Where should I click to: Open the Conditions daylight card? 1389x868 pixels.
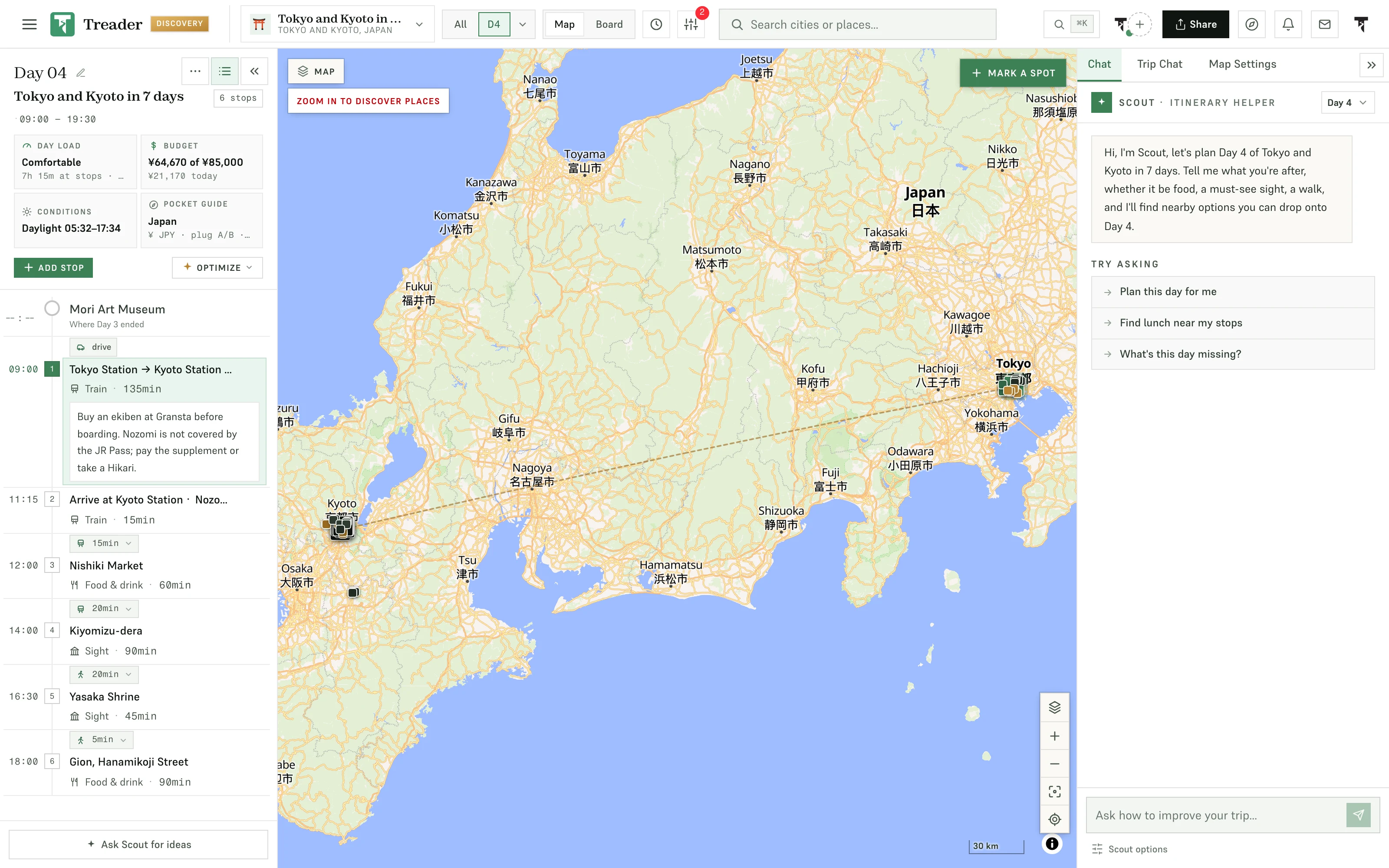coord(75,220)
